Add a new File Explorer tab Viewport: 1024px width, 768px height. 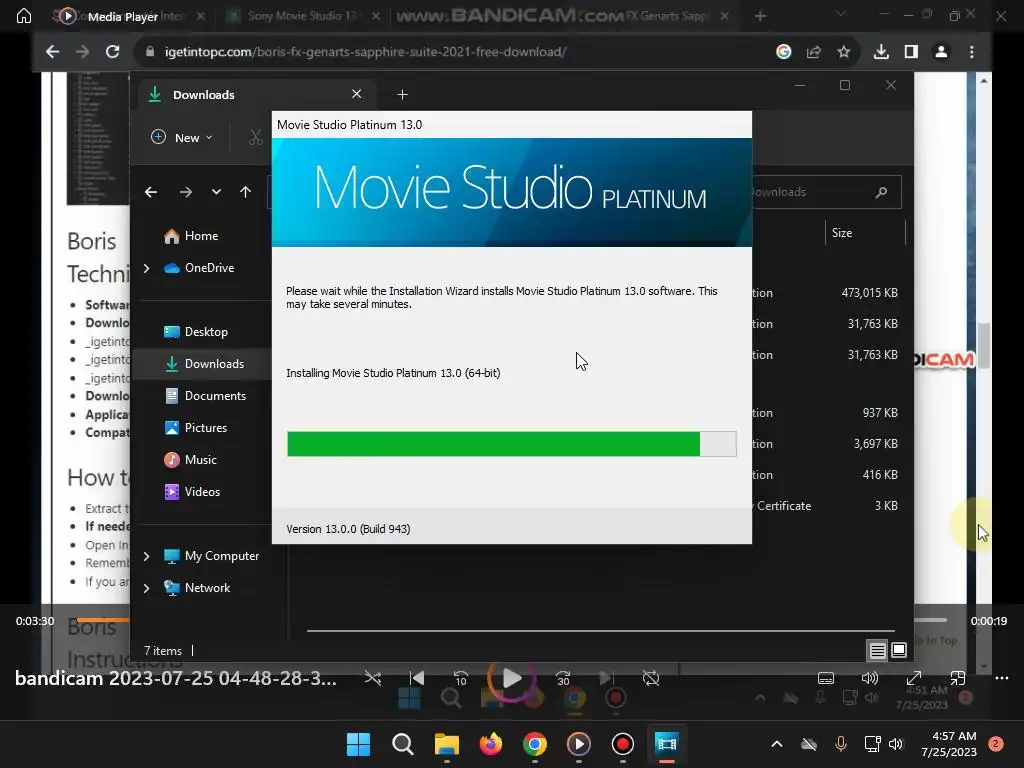402,95
